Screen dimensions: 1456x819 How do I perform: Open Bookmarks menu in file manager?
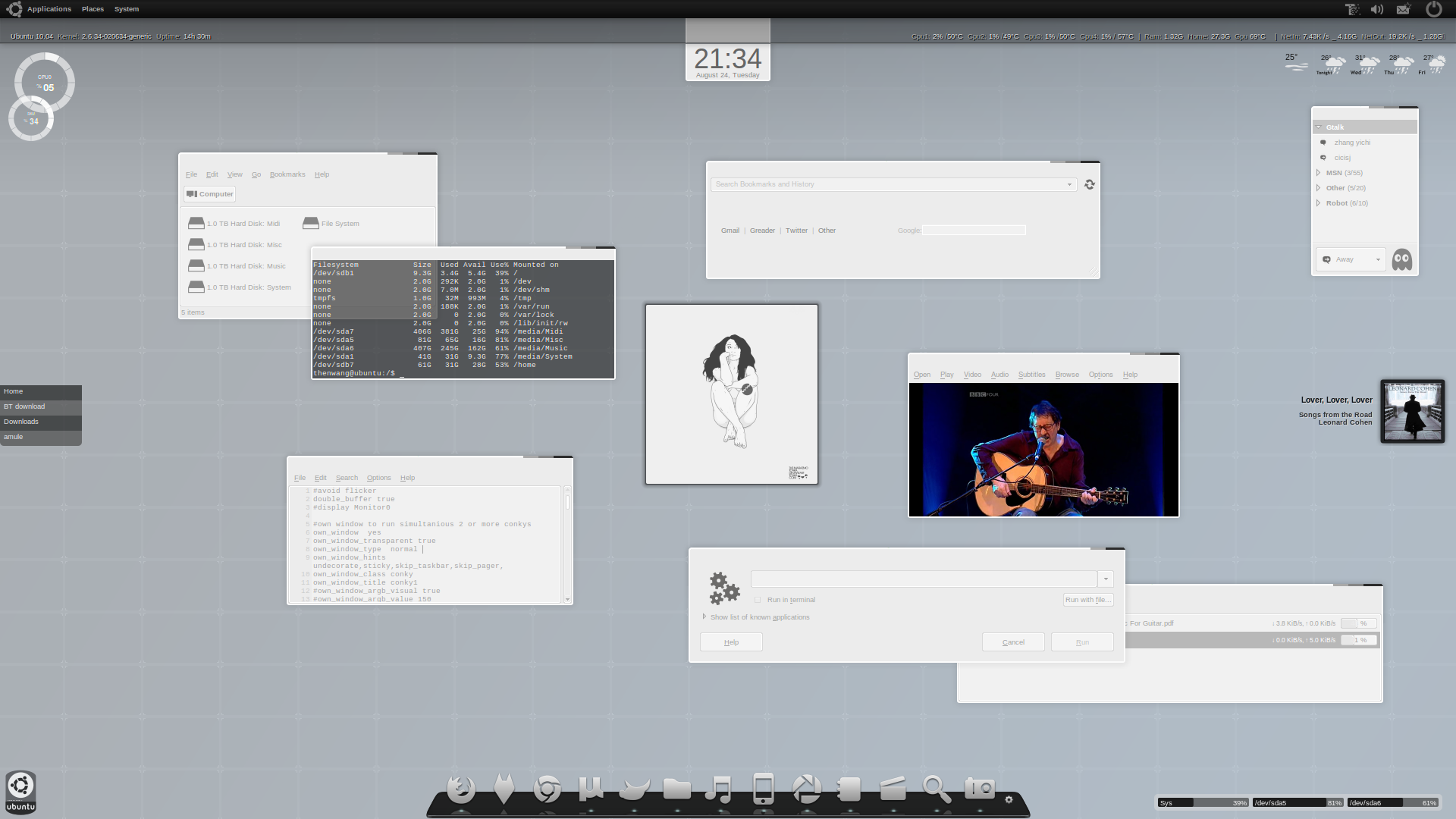(287, 174)
